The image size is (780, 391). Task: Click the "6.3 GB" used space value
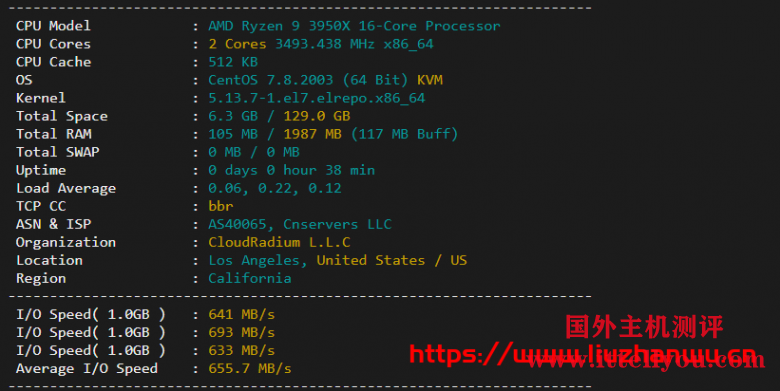pos(233,116)
